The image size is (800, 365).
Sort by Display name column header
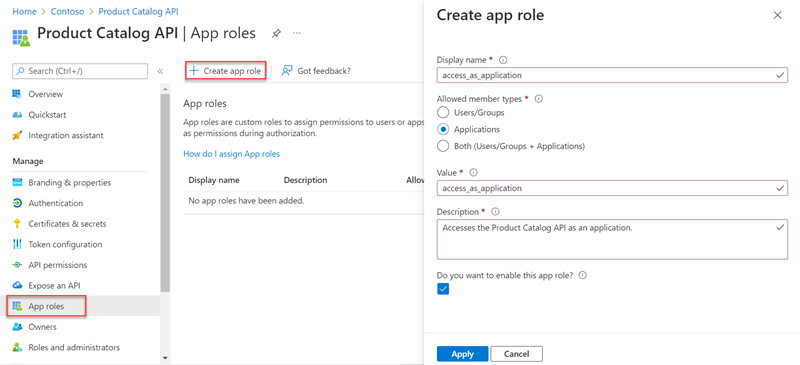tap(214, 180)
